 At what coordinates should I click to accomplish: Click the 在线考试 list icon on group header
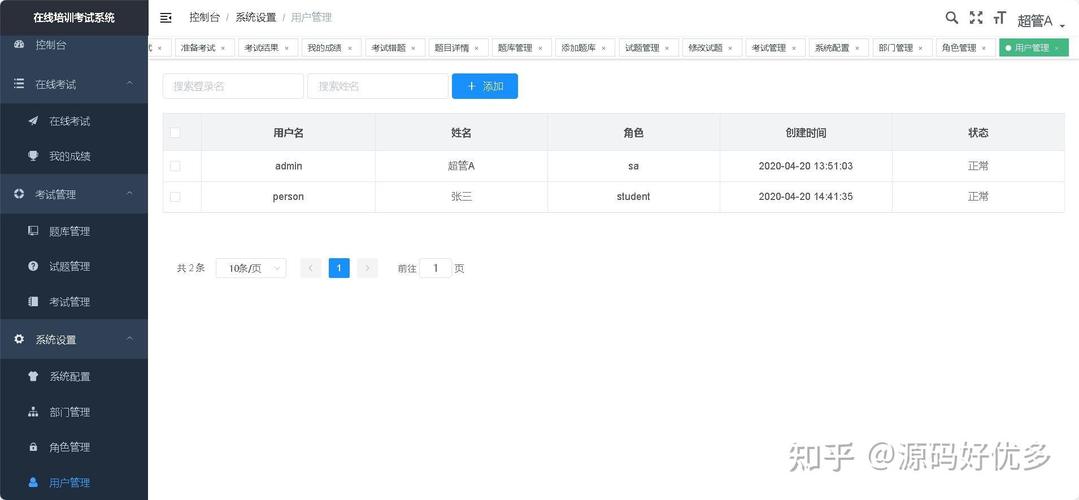click(x=19, y=84)
